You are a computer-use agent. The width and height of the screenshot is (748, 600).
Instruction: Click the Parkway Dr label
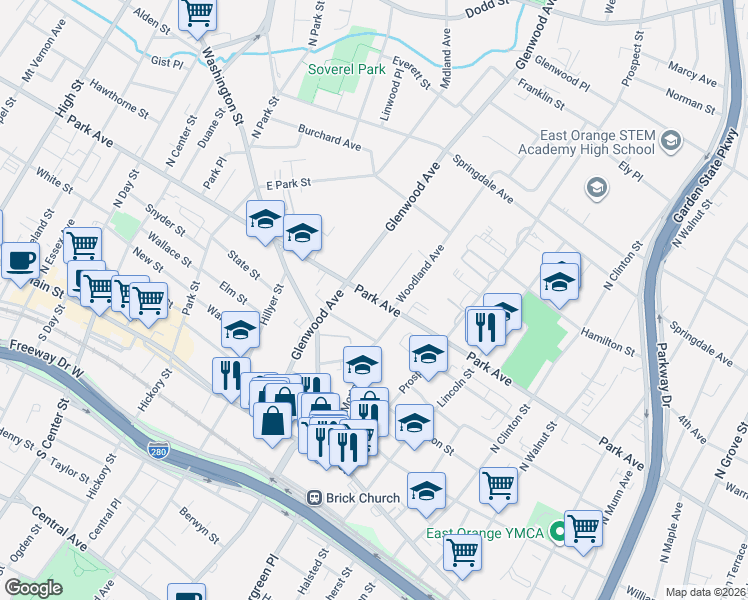[x=663, y=375]
